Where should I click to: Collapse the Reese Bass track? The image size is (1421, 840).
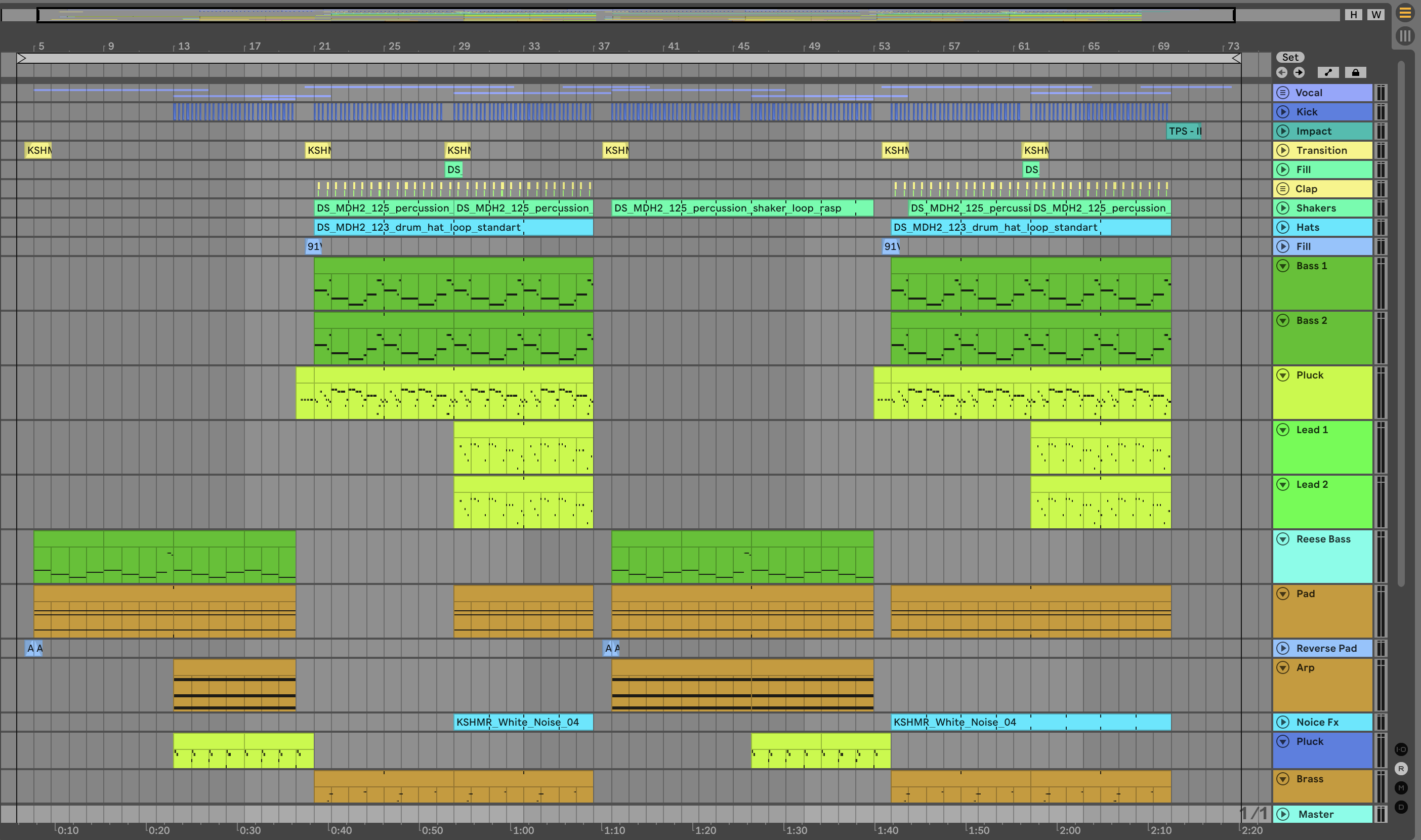tap(1283, 539)
